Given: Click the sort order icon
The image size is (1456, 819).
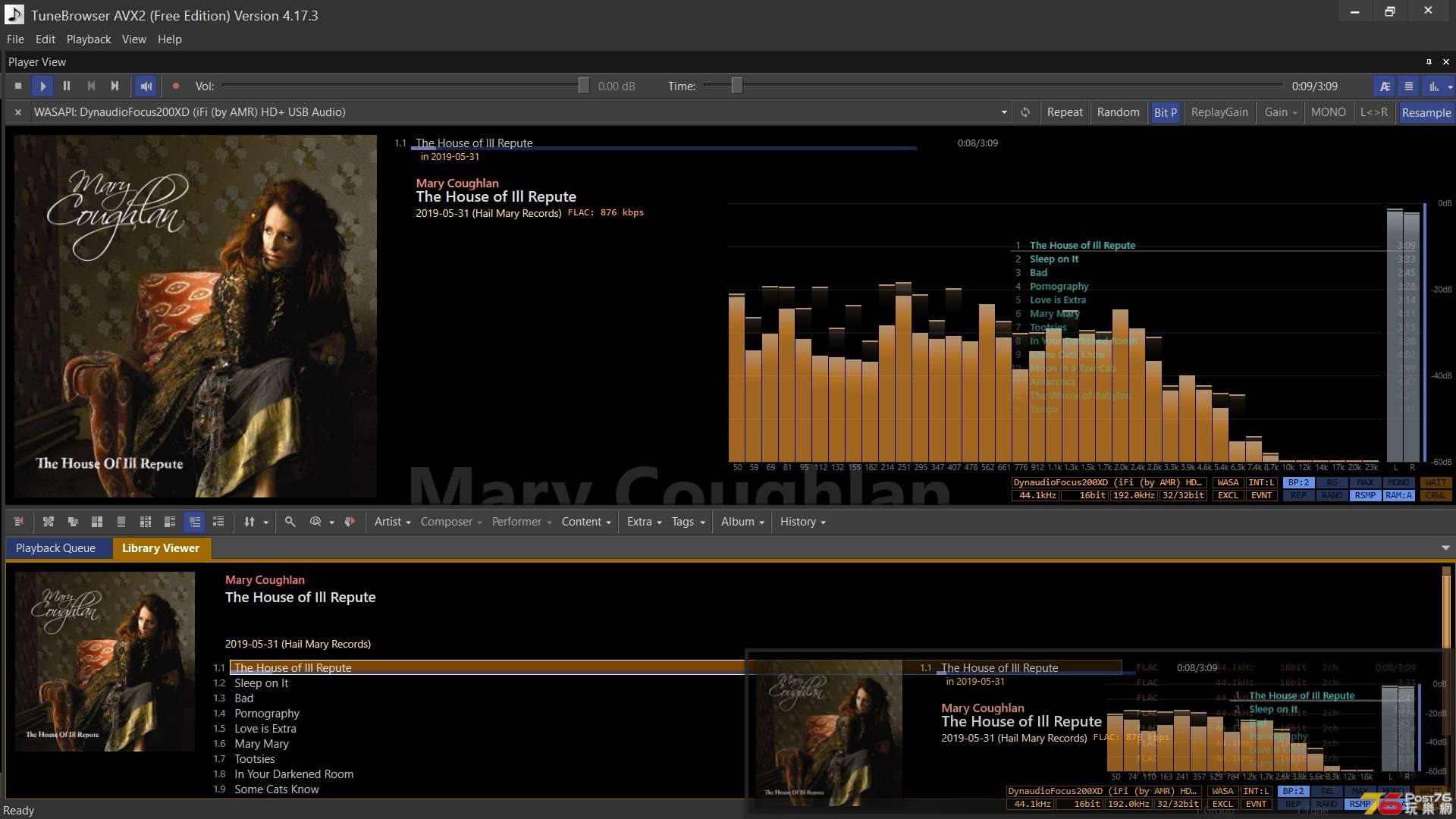Looking at the screenshot, I should pyautogui.click(x=249, y=522).
